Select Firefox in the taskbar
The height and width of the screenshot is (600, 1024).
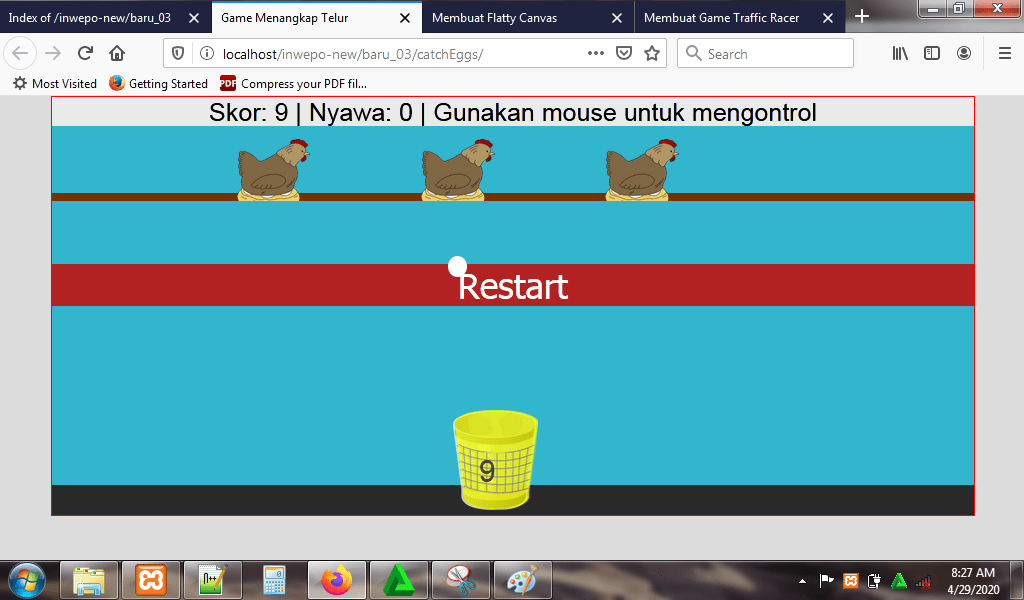337,580
